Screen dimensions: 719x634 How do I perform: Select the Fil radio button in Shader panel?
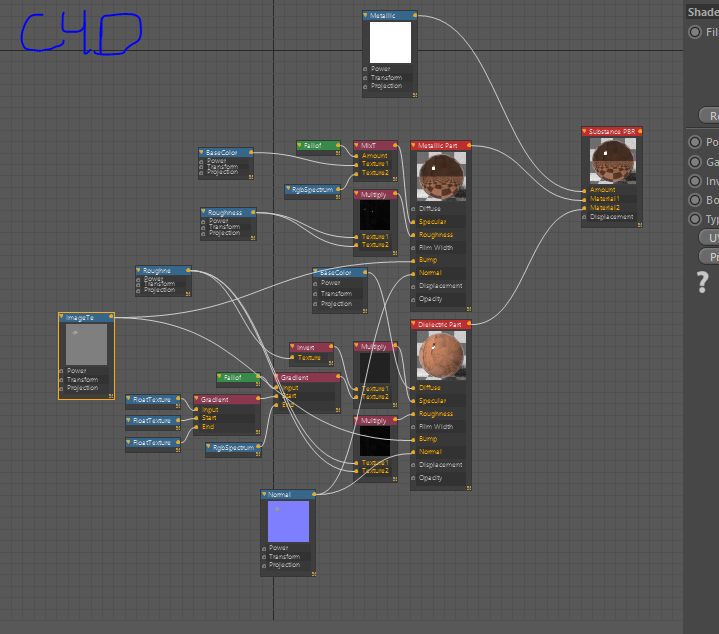695,32
